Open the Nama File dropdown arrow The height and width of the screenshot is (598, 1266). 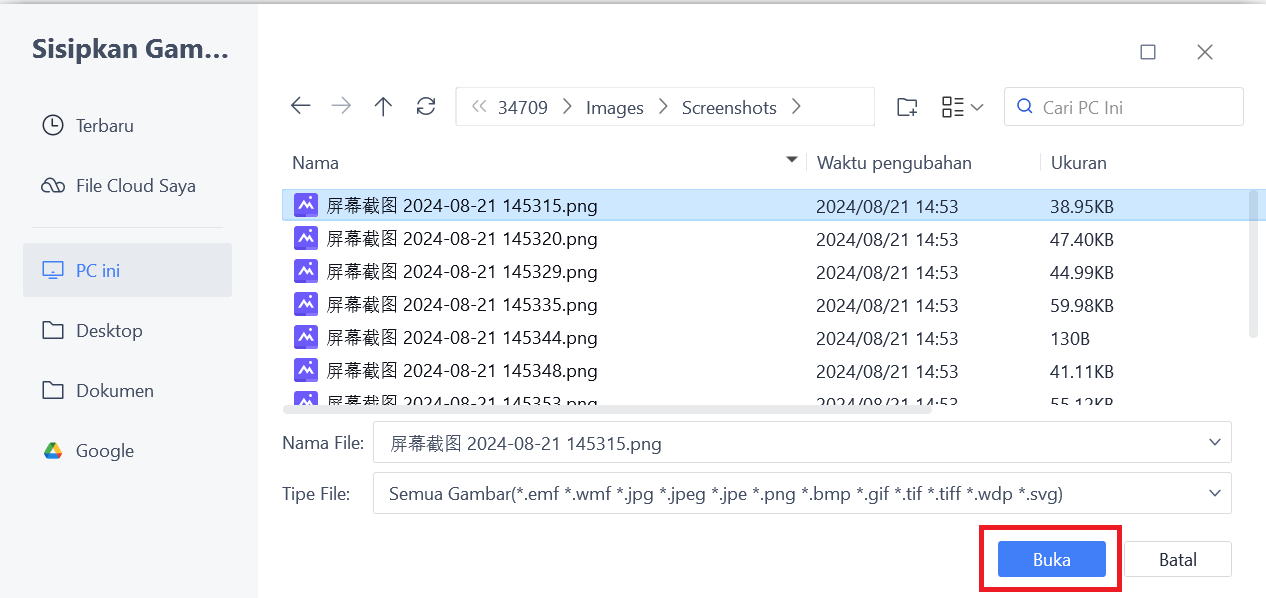pyautogui.click(x=1215, y=442)
